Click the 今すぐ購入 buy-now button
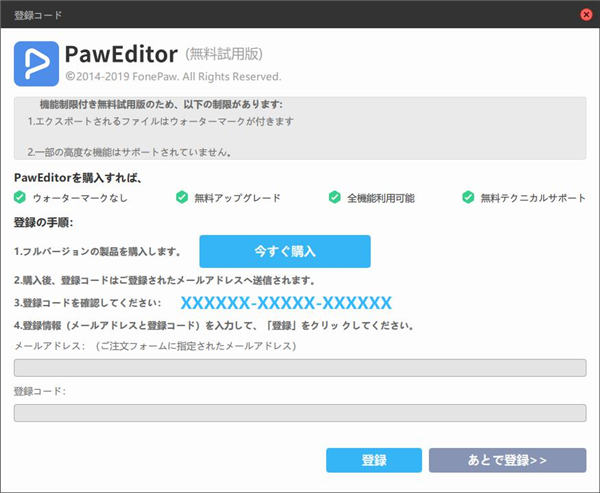The height and width of the screenshot is (493, 600). (x=285, y=251)
